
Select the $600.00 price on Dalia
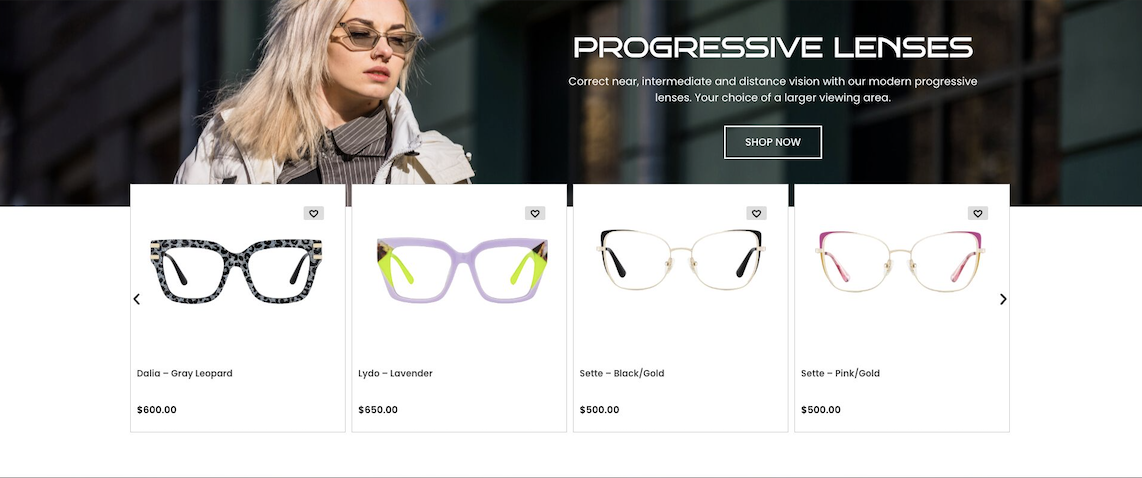click(x=157, y=410)
